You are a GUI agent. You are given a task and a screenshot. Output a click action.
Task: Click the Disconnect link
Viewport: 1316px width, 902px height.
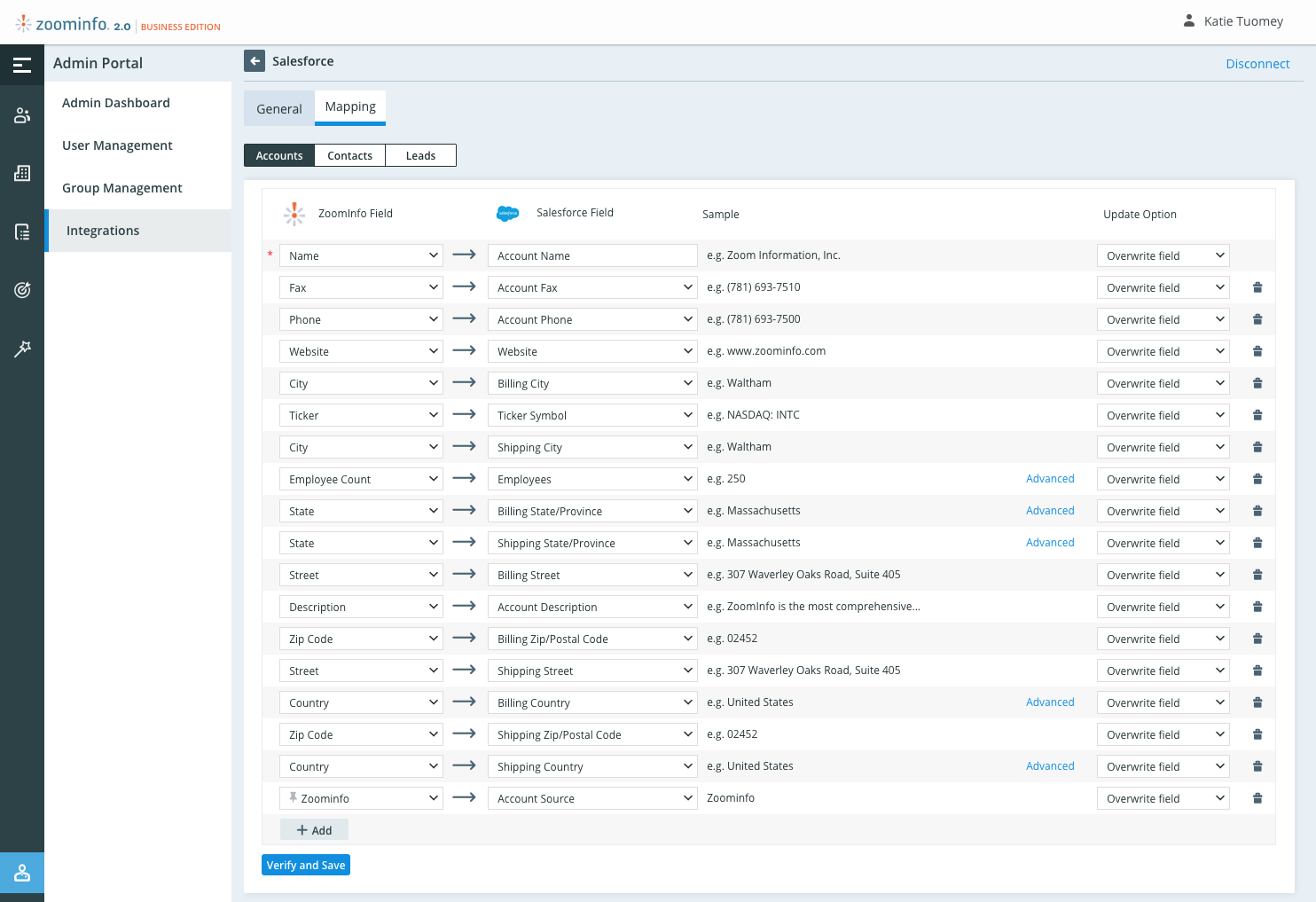1257,64
